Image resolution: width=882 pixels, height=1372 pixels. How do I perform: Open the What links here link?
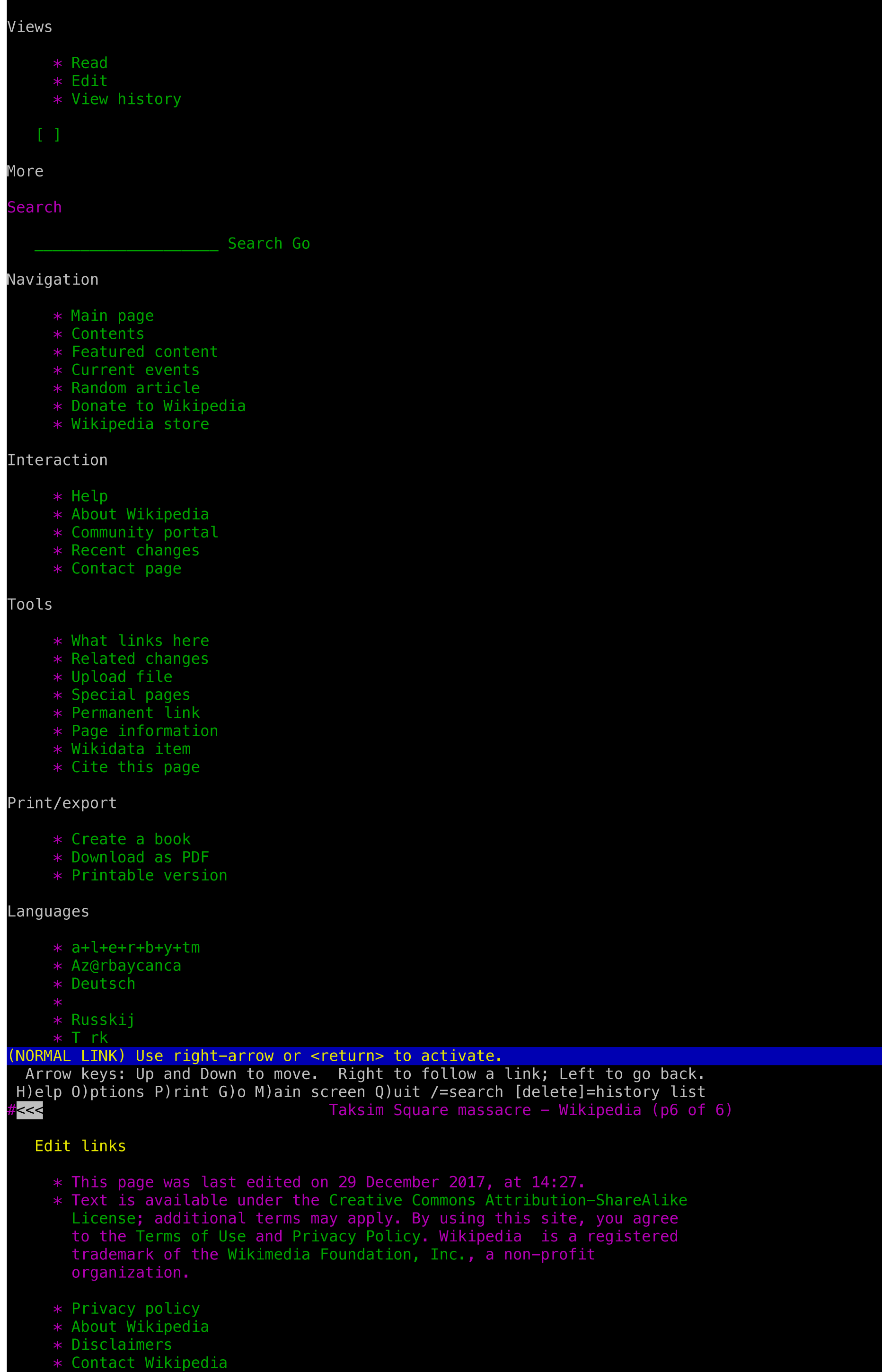140,640
